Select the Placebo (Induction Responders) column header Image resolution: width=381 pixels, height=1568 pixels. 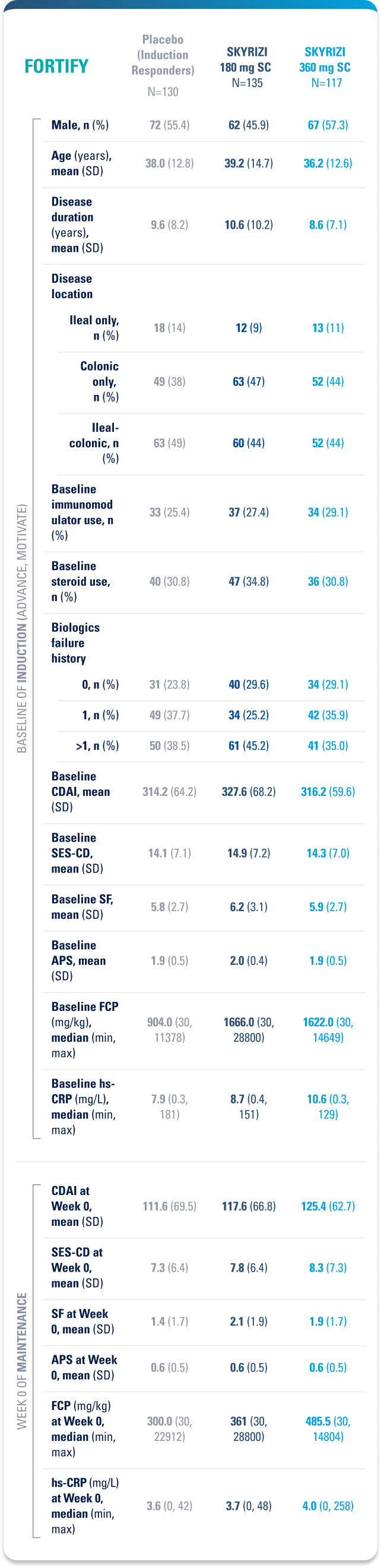pyautogui.click(x=163, y=64)
